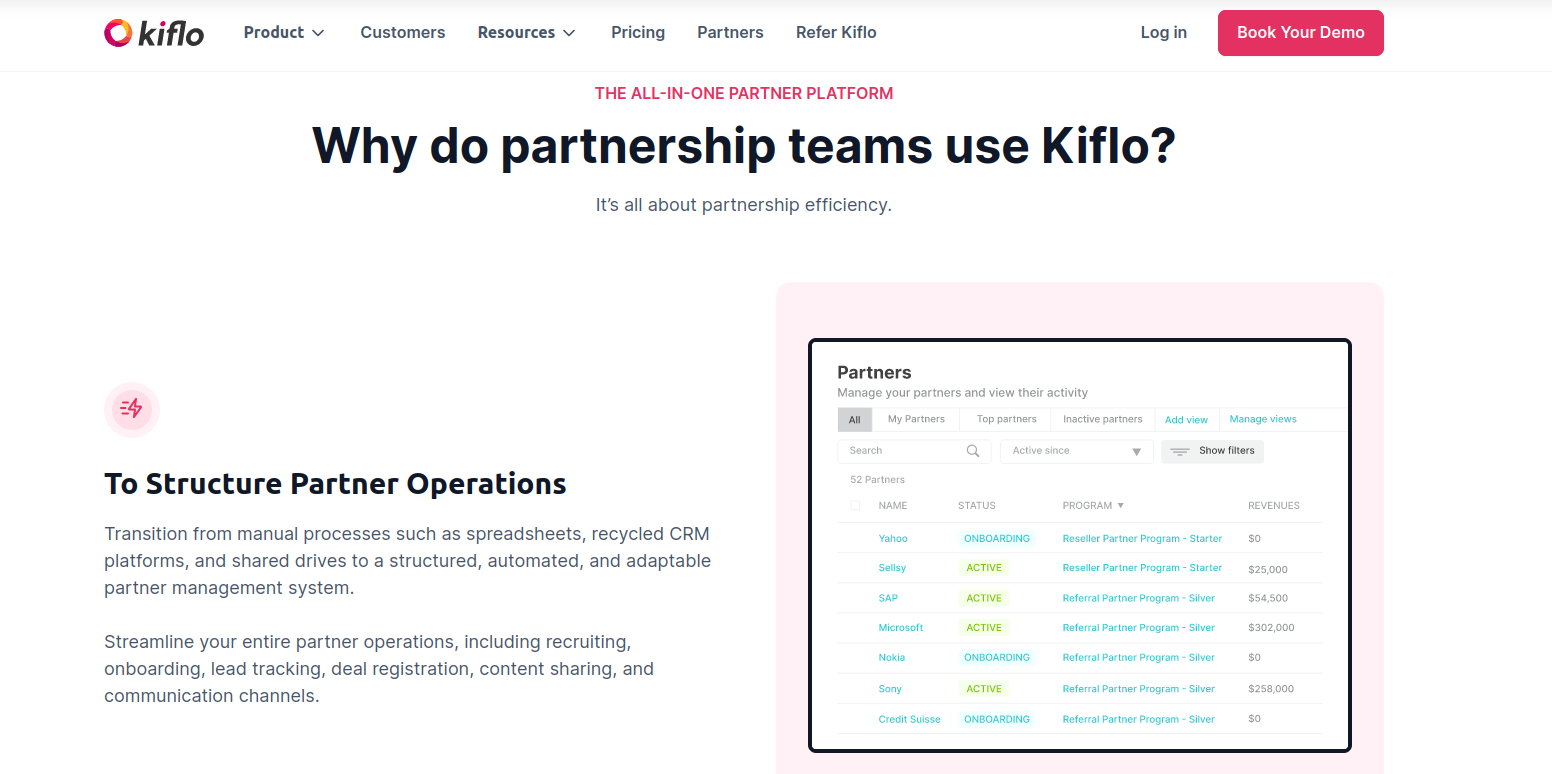Open the SAP partner
Screen dimensions: 1552x774
click(888, 598)
